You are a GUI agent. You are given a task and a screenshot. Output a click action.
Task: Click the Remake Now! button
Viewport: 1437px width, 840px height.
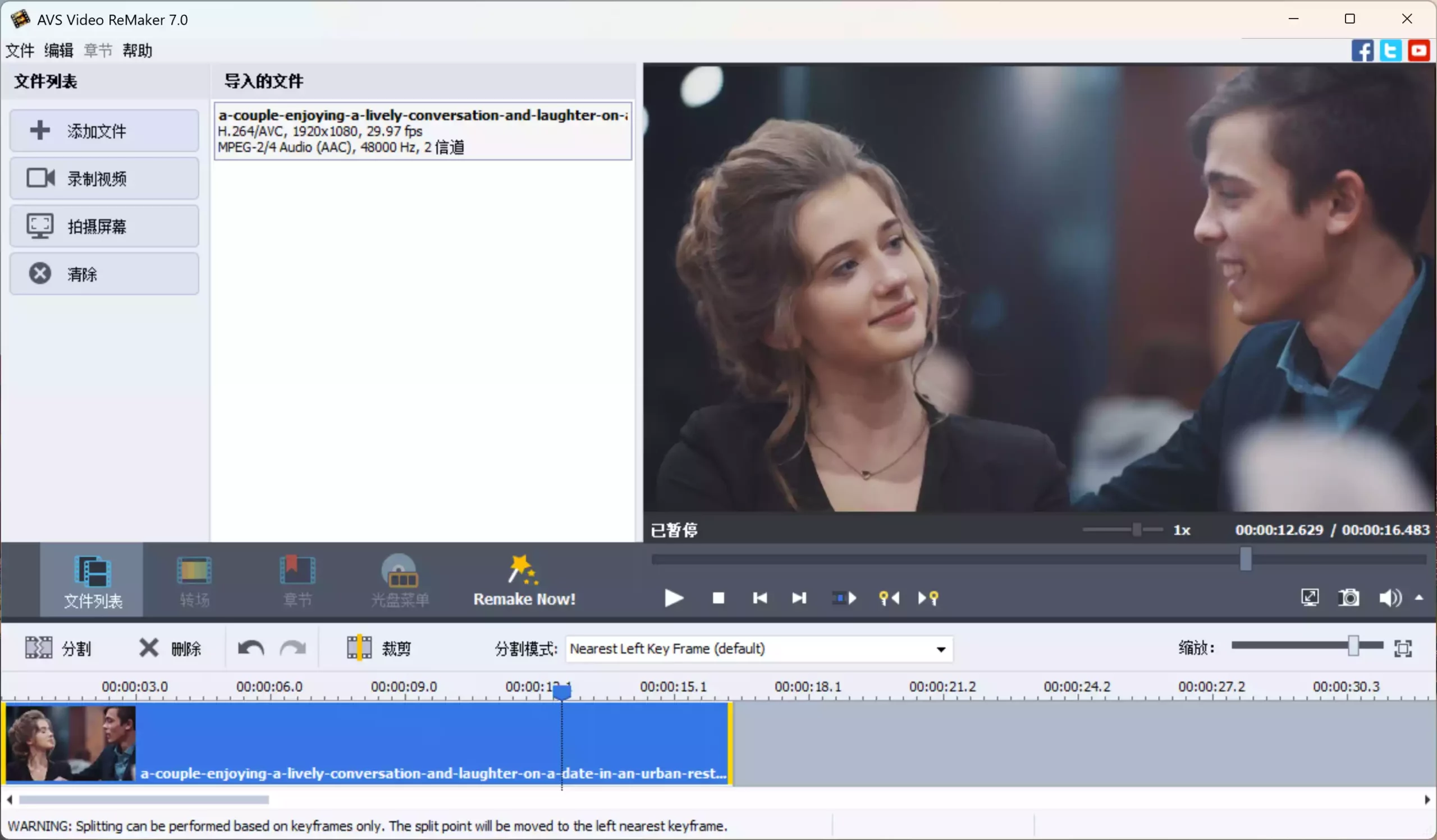tap(524, 580)
